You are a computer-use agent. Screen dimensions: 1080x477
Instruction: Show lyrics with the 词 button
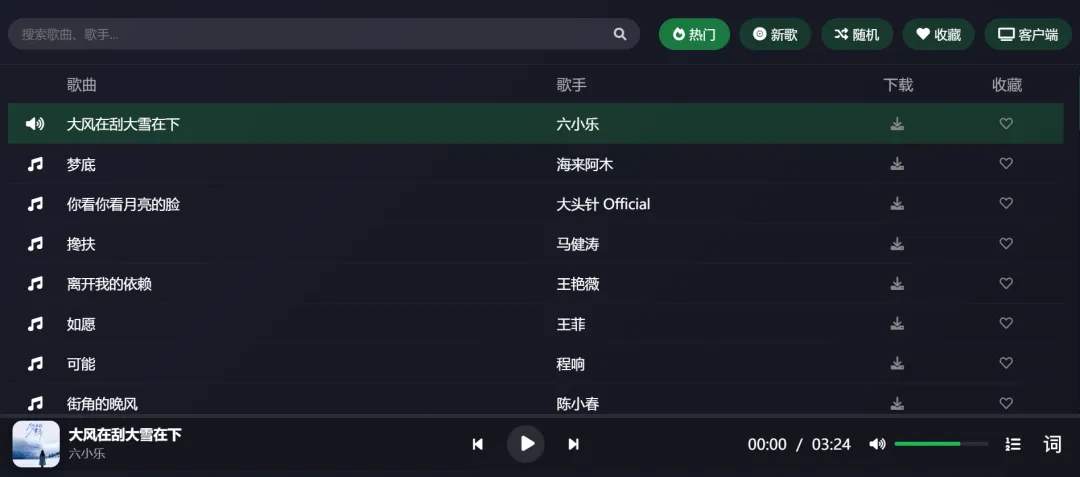[x=1052, y=444]
